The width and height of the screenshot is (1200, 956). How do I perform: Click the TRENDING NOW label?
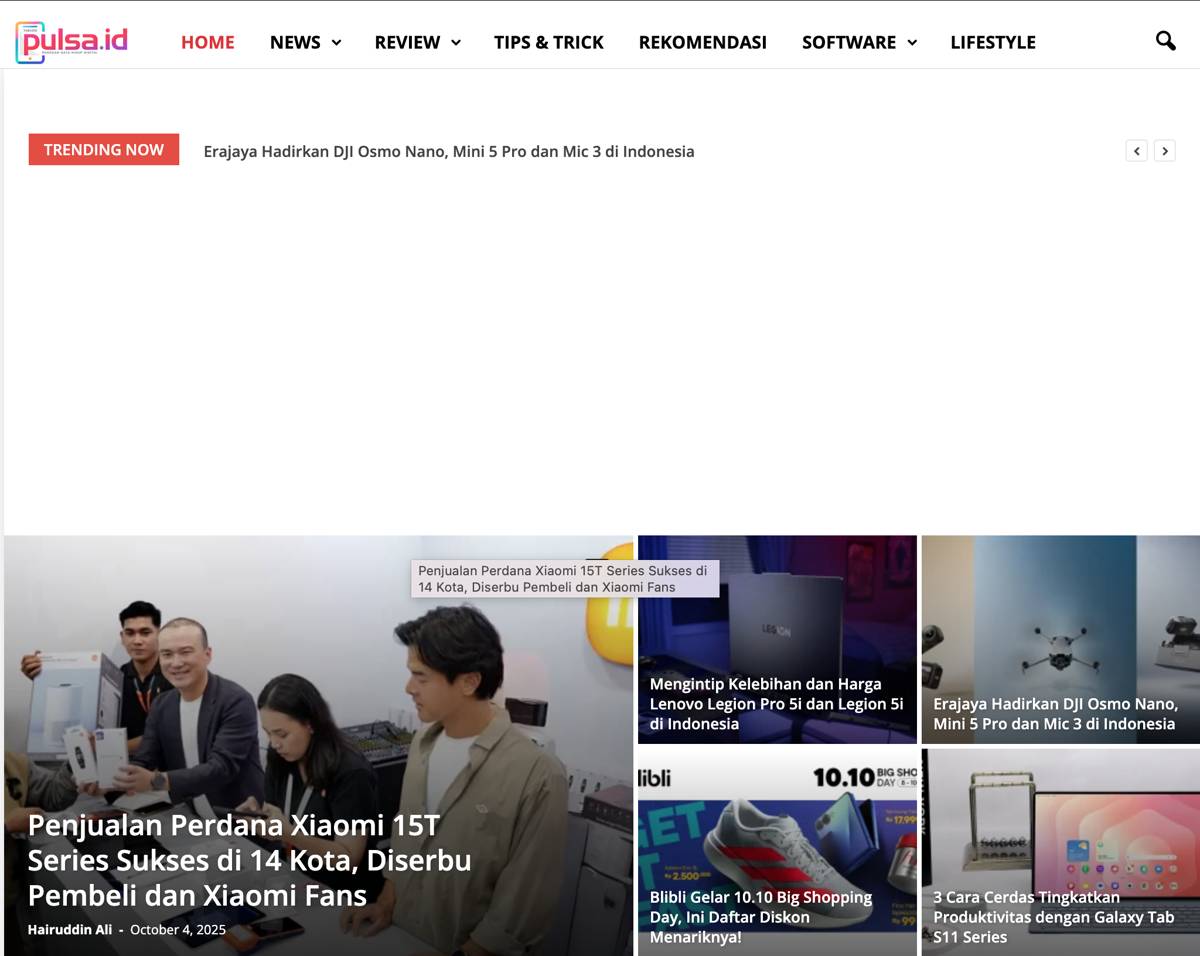click(104, 150)
